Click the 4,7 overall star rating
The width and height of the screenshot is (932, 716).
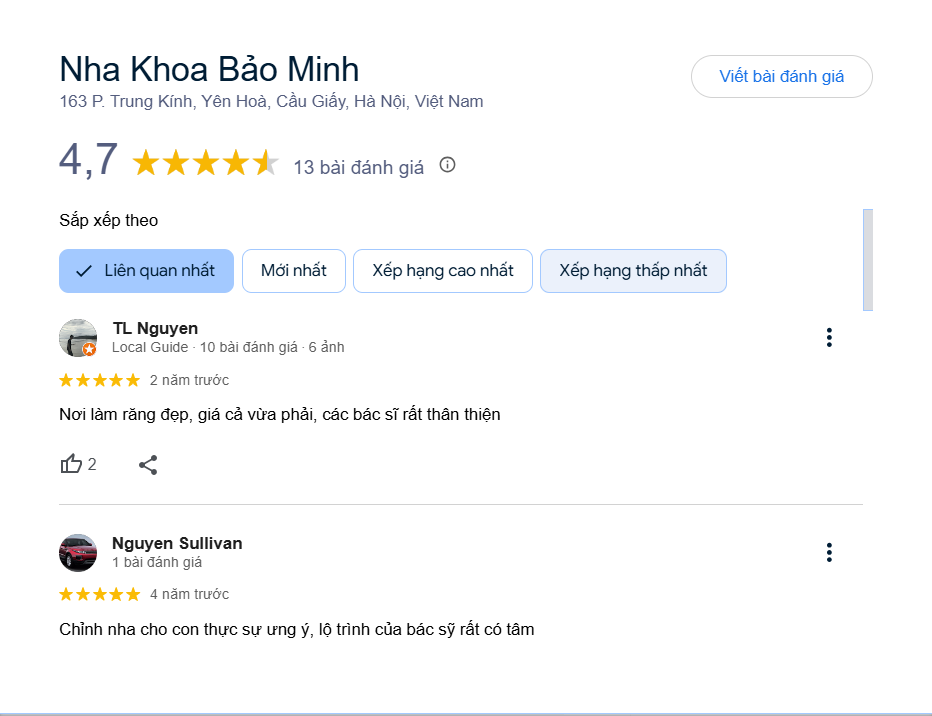(205, 163)
